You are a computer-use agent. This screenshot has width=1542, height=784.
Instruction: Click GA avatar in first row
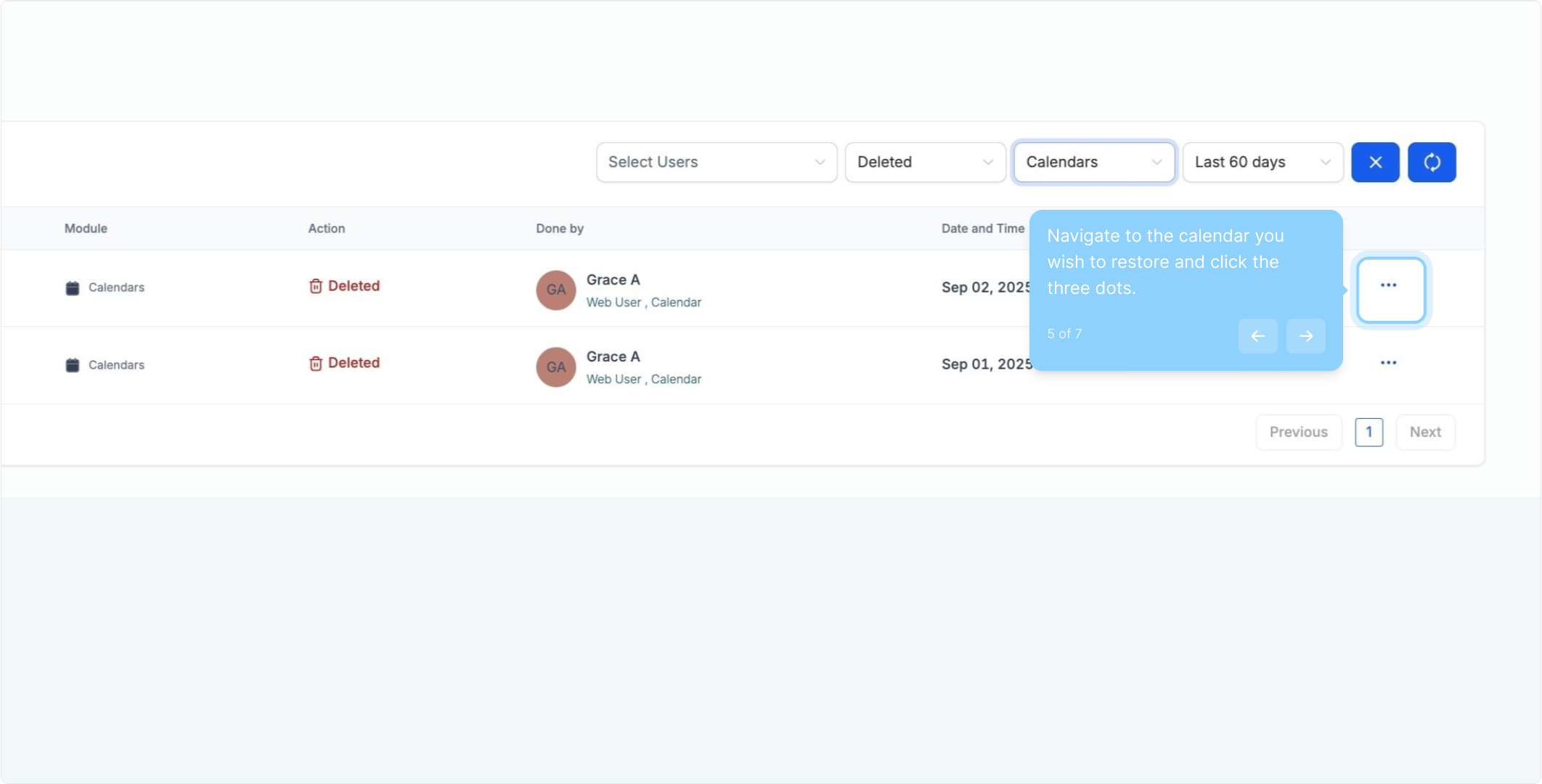[x=555, y=290]
